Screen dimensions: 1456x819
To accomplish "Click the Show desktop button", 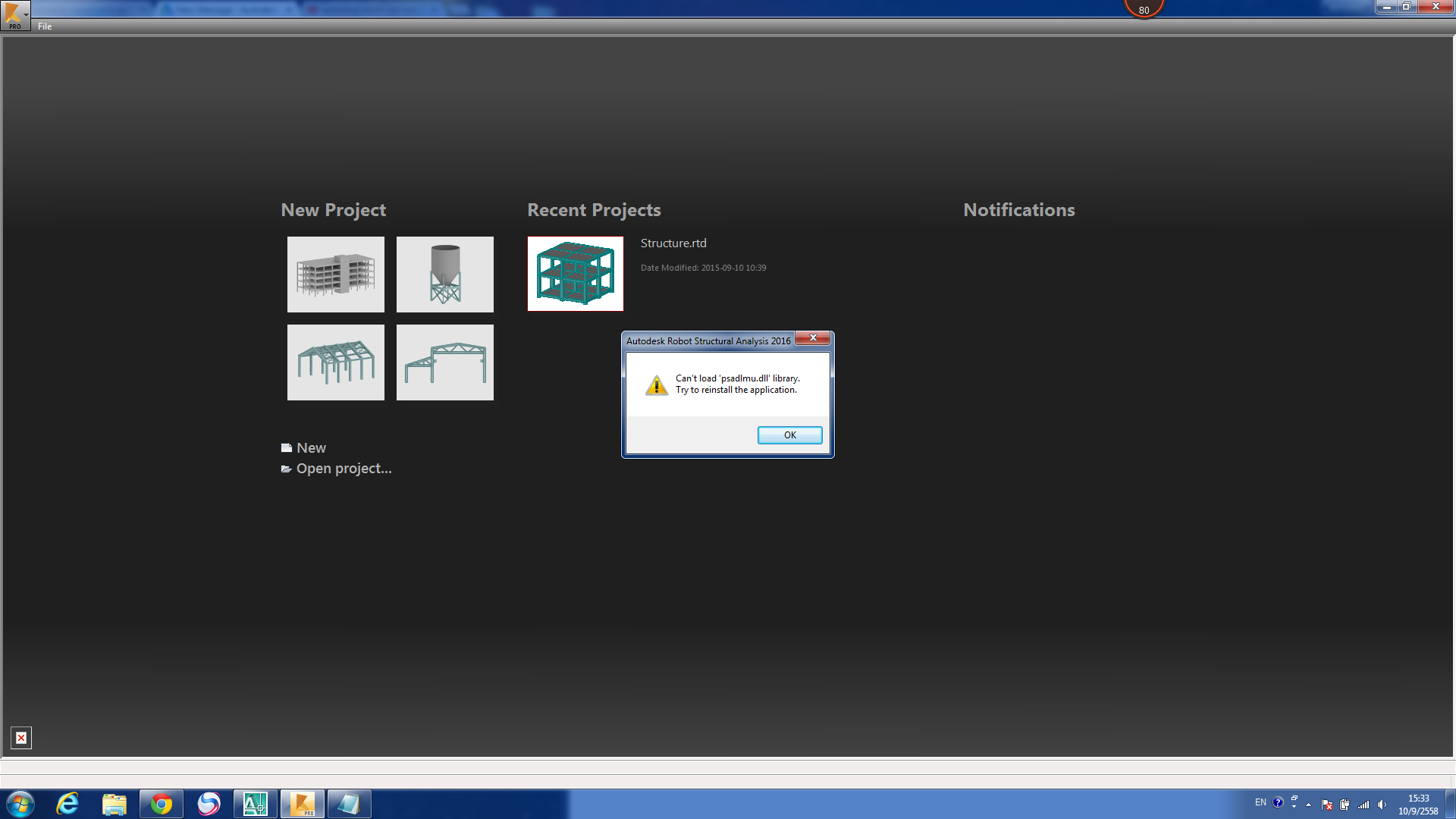I will (1451, 804).
